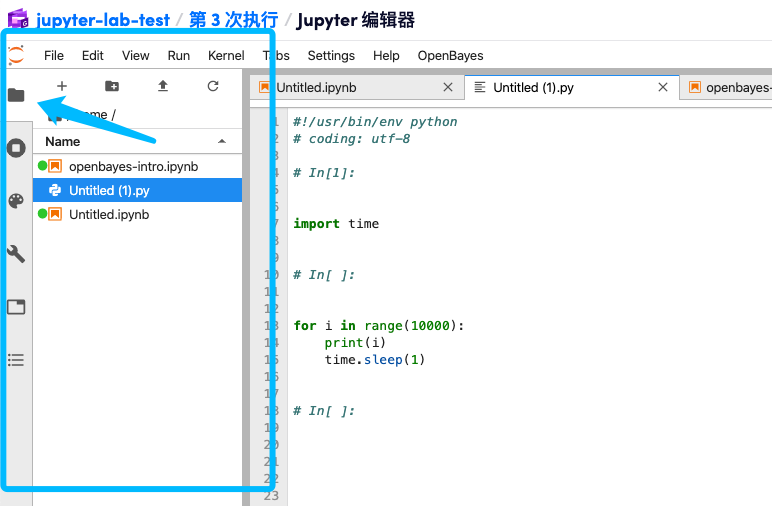Open the OpenBayes menu

[x=450, y=56]
